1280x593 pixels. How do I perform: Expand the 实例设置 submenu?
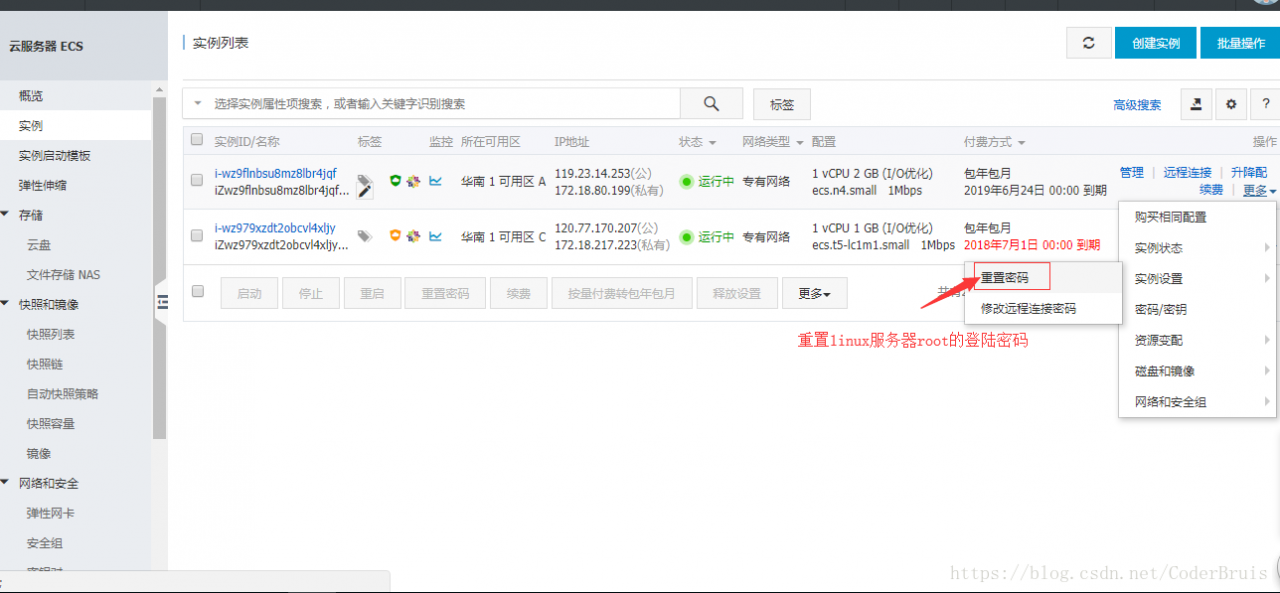tap(1197, 278)
